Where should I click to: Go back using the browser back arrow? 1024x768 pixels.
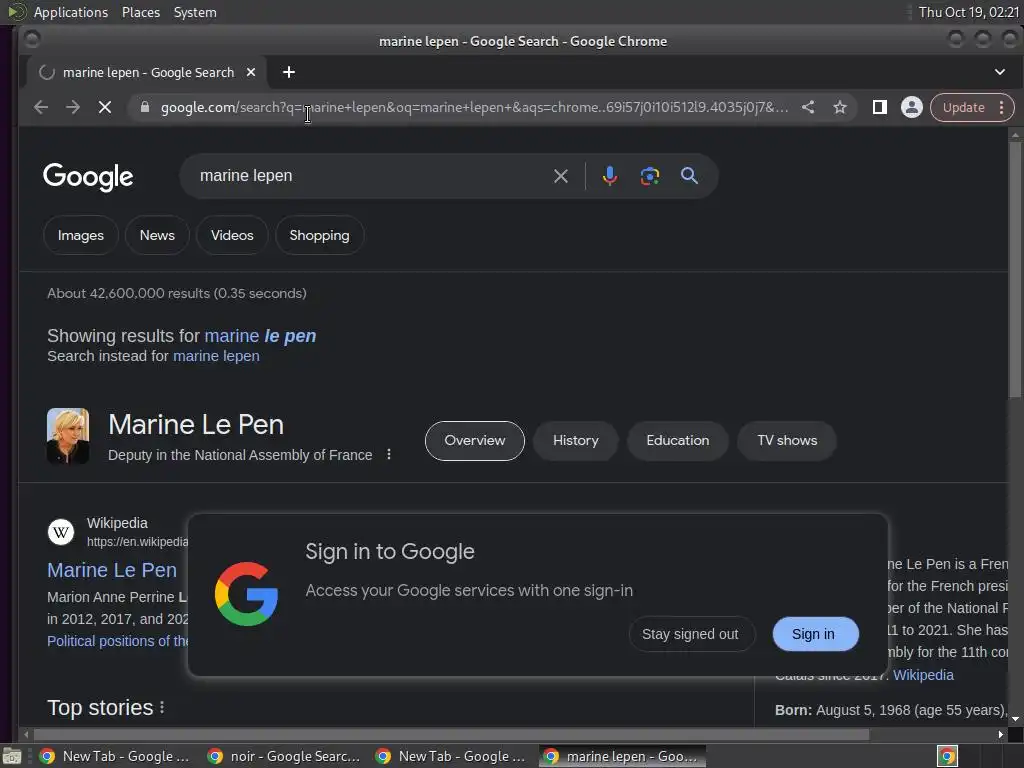coord(40,107)
